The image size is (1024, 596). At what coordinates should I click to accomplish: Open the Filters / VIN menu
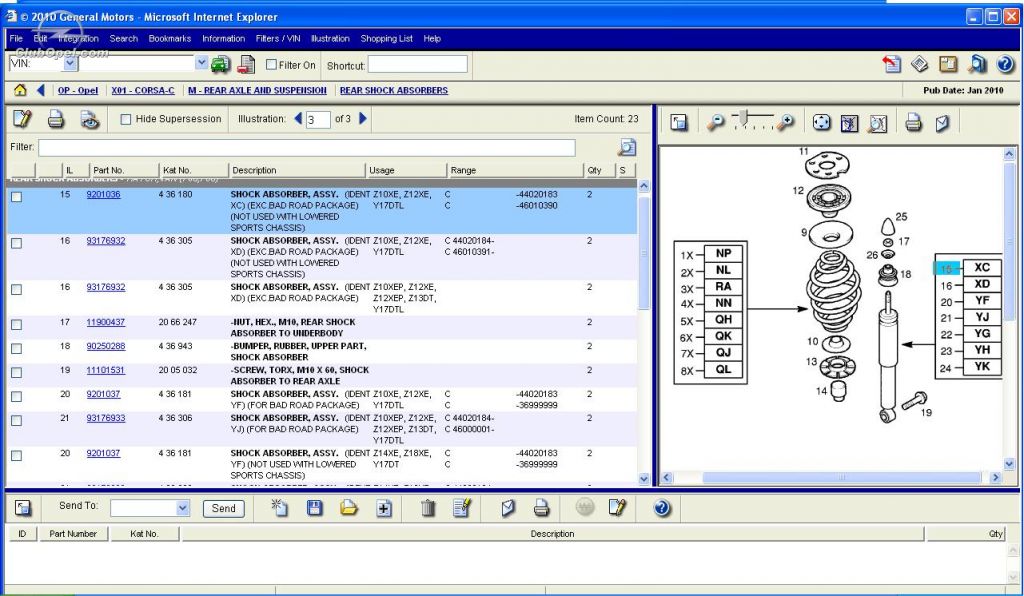click(278, 39)
